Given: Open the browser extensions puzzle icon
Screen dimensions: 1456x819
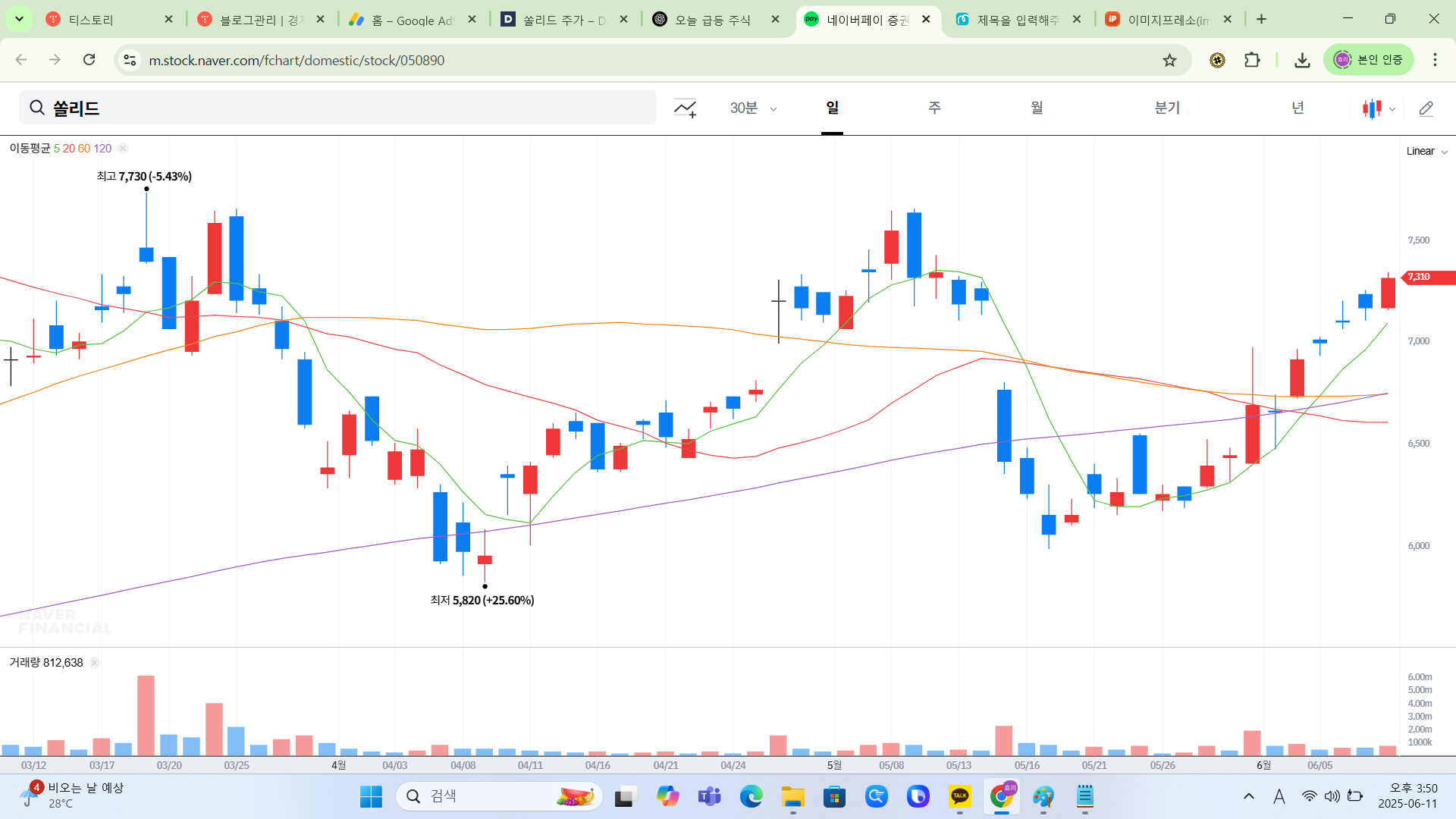Looking at the screenshot, I should tap(1252, 60).
